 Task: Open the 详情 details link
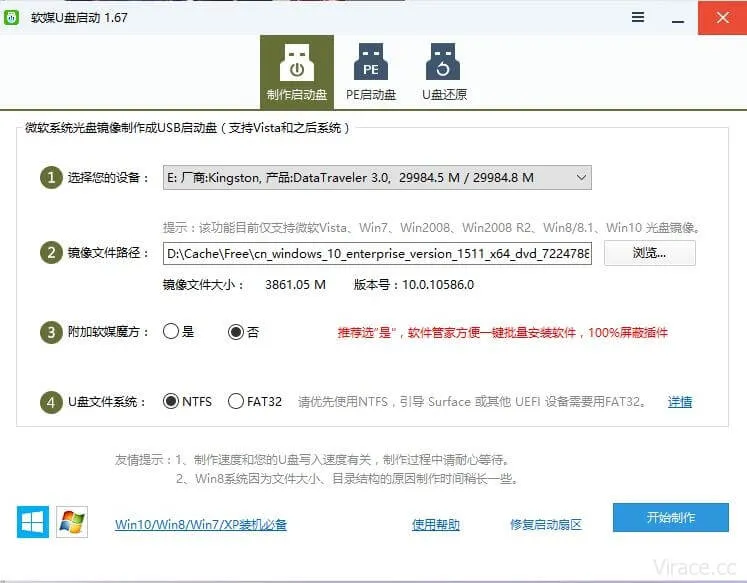[x=680, y=402]
